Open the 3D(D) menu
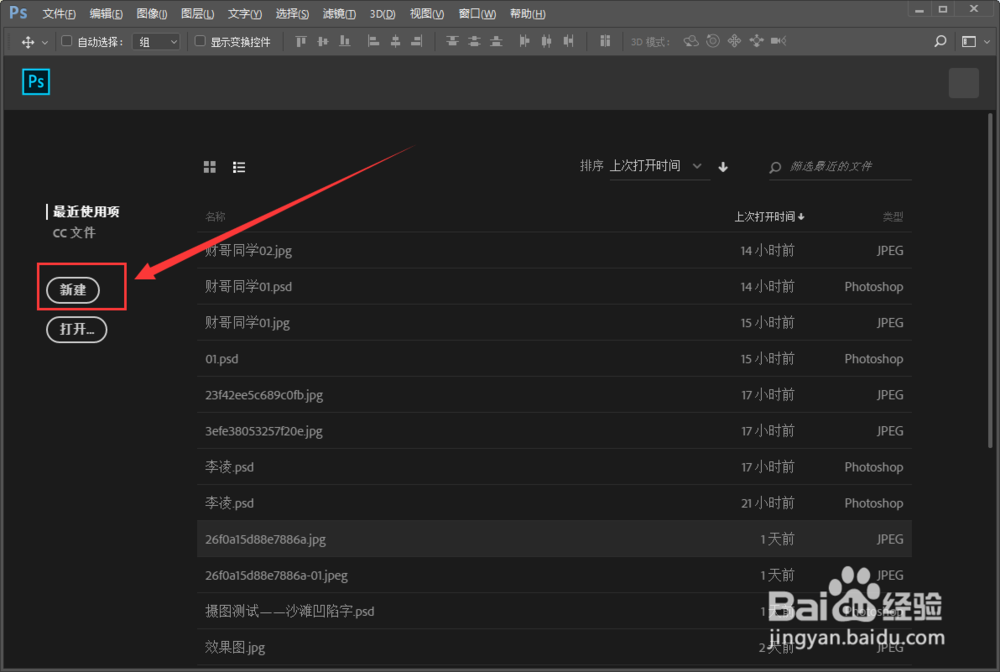The width and height of the screenshot is (1000, 672). [x=383, y=13]
